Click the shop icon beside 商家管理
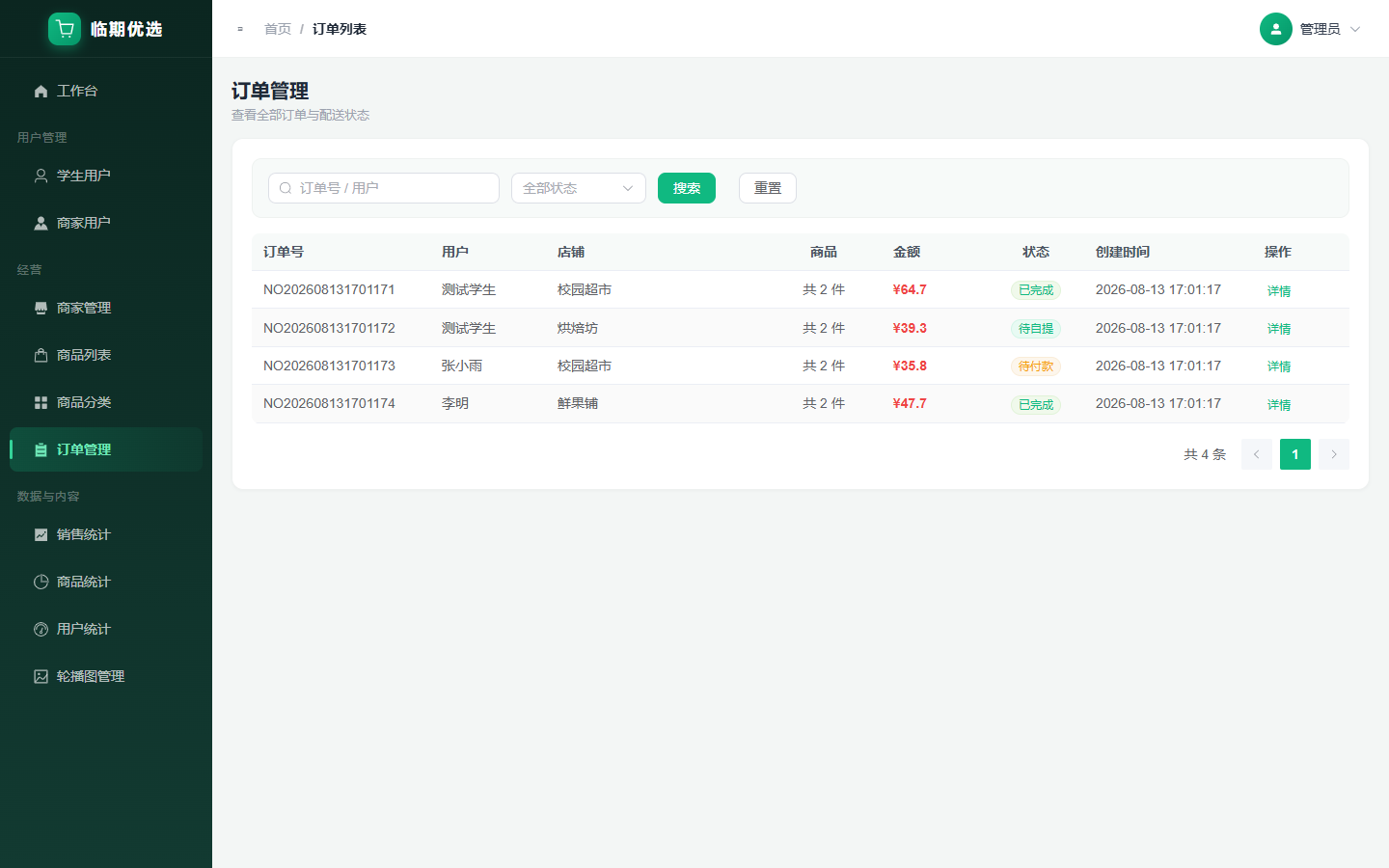Image resolution: width=1389 pixels, height=868 pixels. point(41,308)
